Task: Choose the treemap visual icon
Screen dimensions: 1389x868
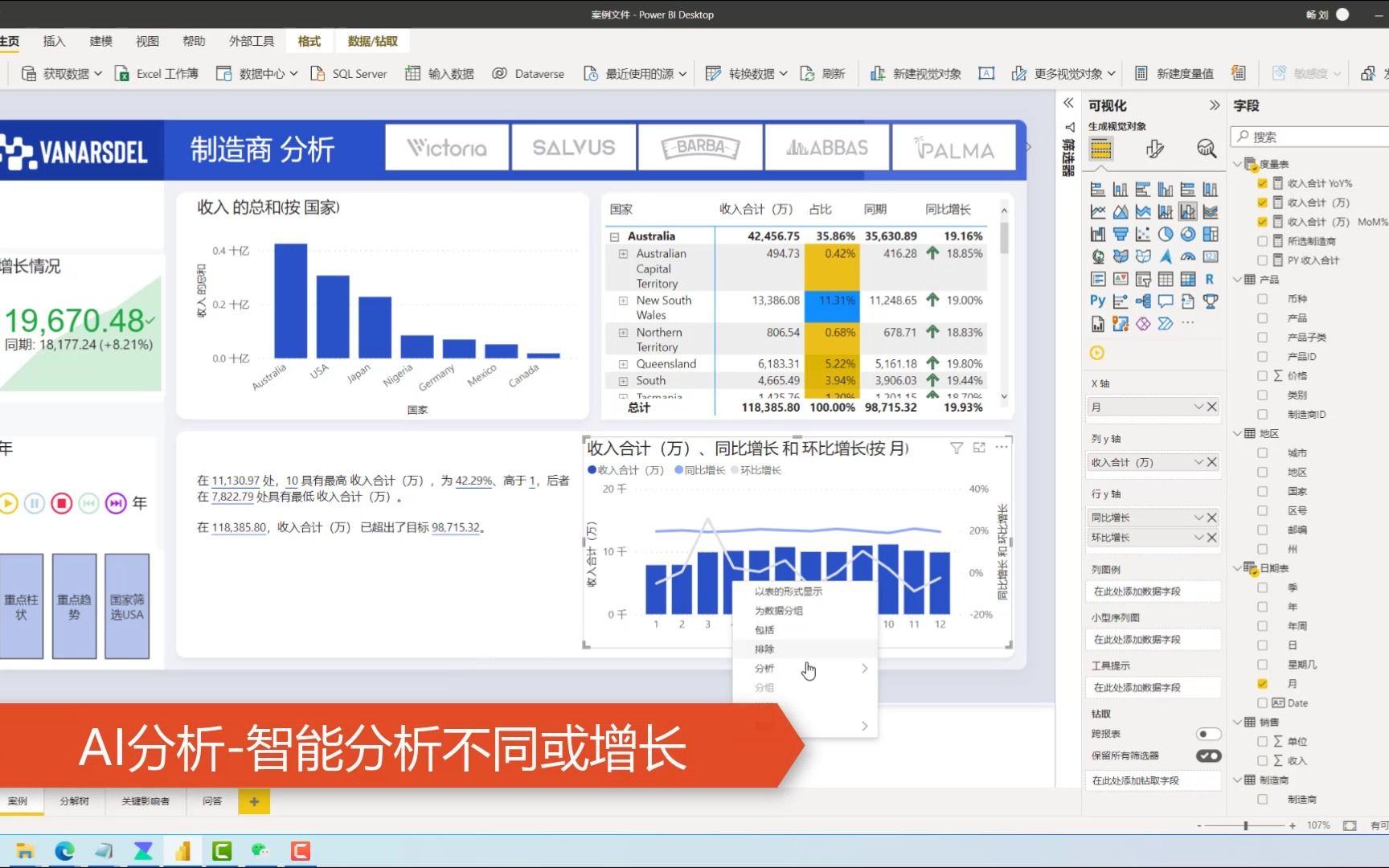Action: (1210, 235)
